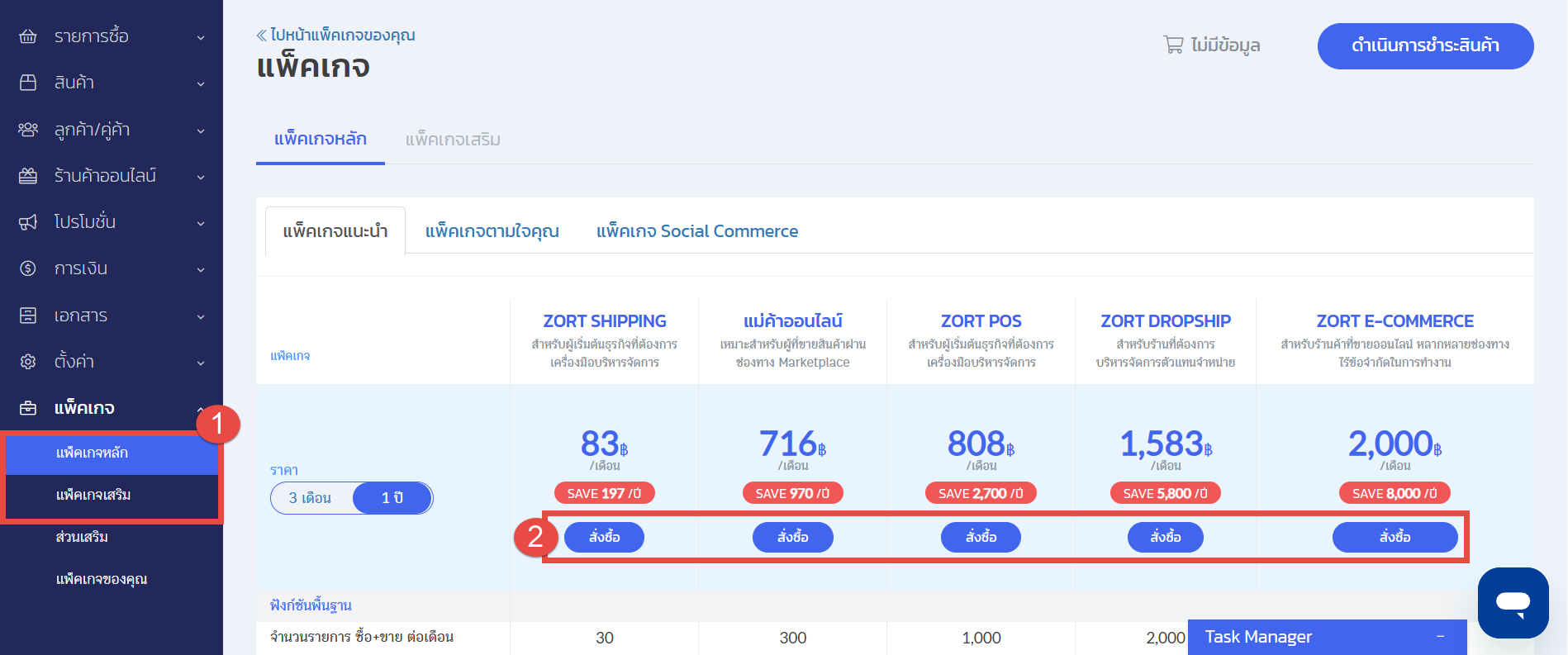The height and width of the screenshot is (655, 1568).
Task: Open the chat support bubble
Action: click(1513, 602)
